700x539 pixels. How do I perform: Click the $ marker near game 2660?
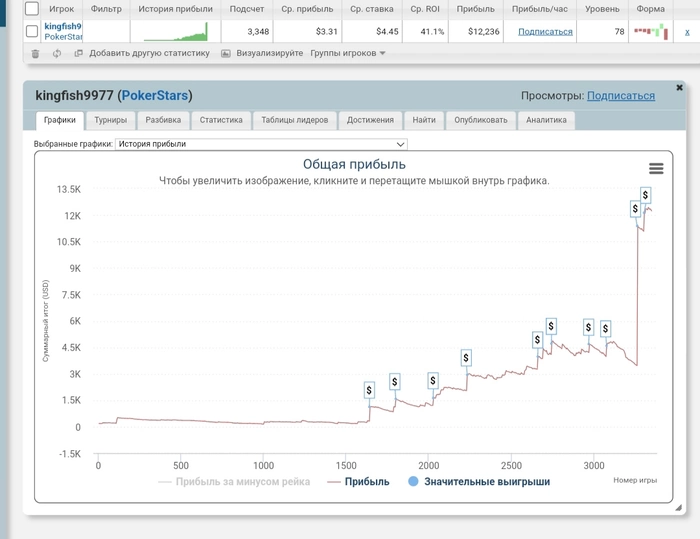point(537,340)
